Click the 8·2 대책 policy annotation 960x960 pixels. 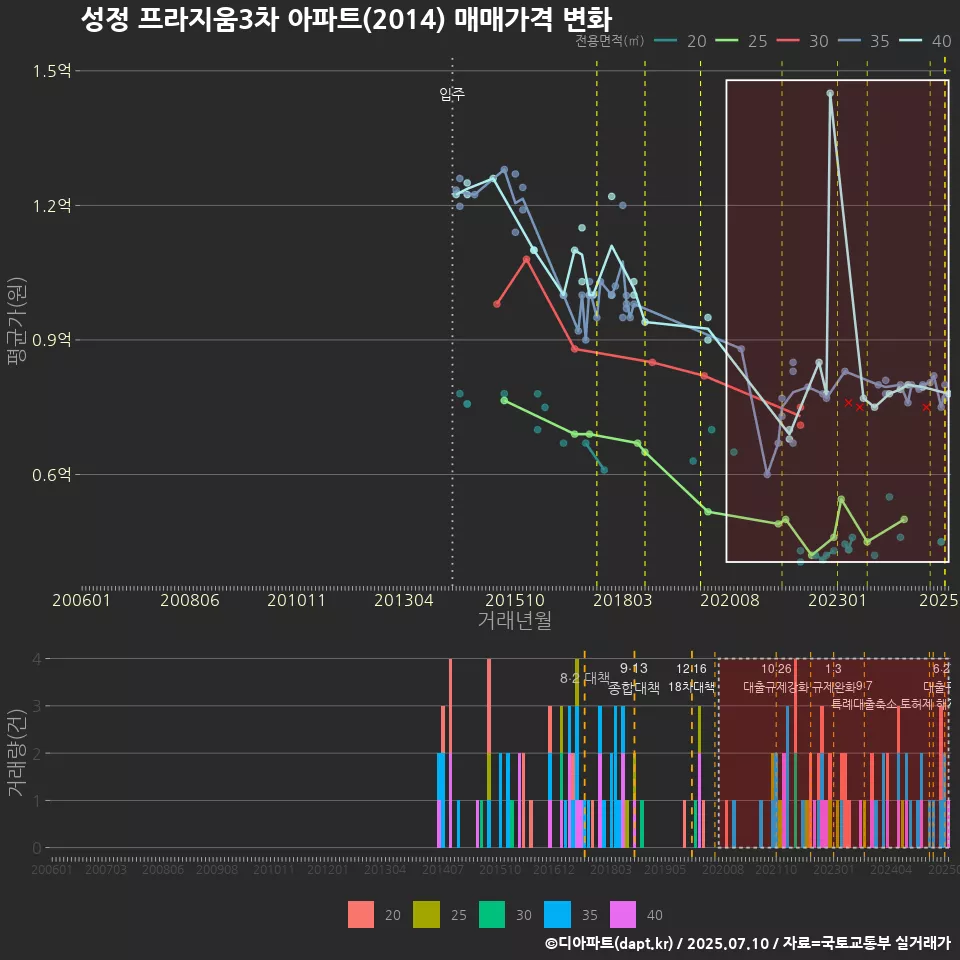click(585, 678)
